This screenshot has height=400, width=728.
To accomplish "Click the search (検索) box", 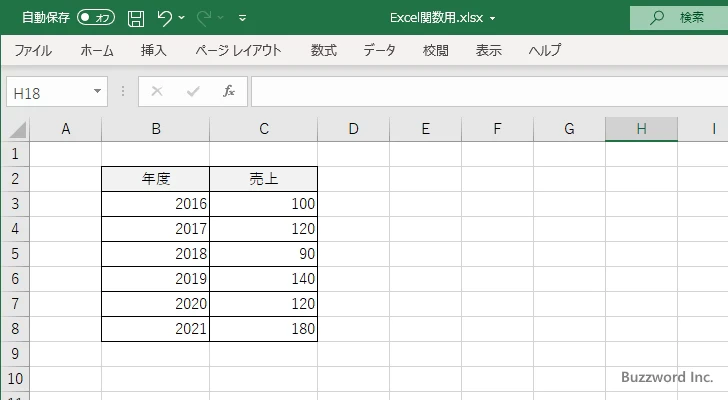I will point(679,18).
